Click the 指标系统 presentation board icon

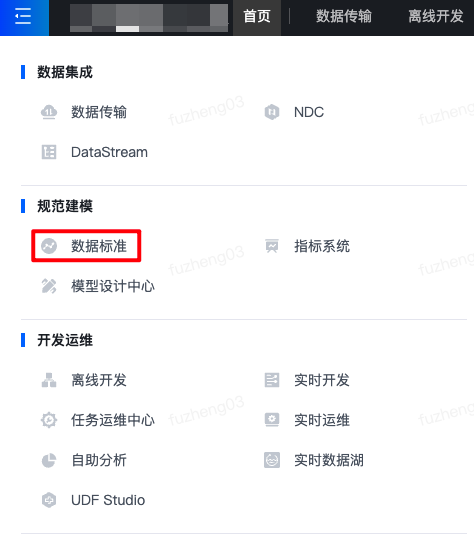pos(272,246)
